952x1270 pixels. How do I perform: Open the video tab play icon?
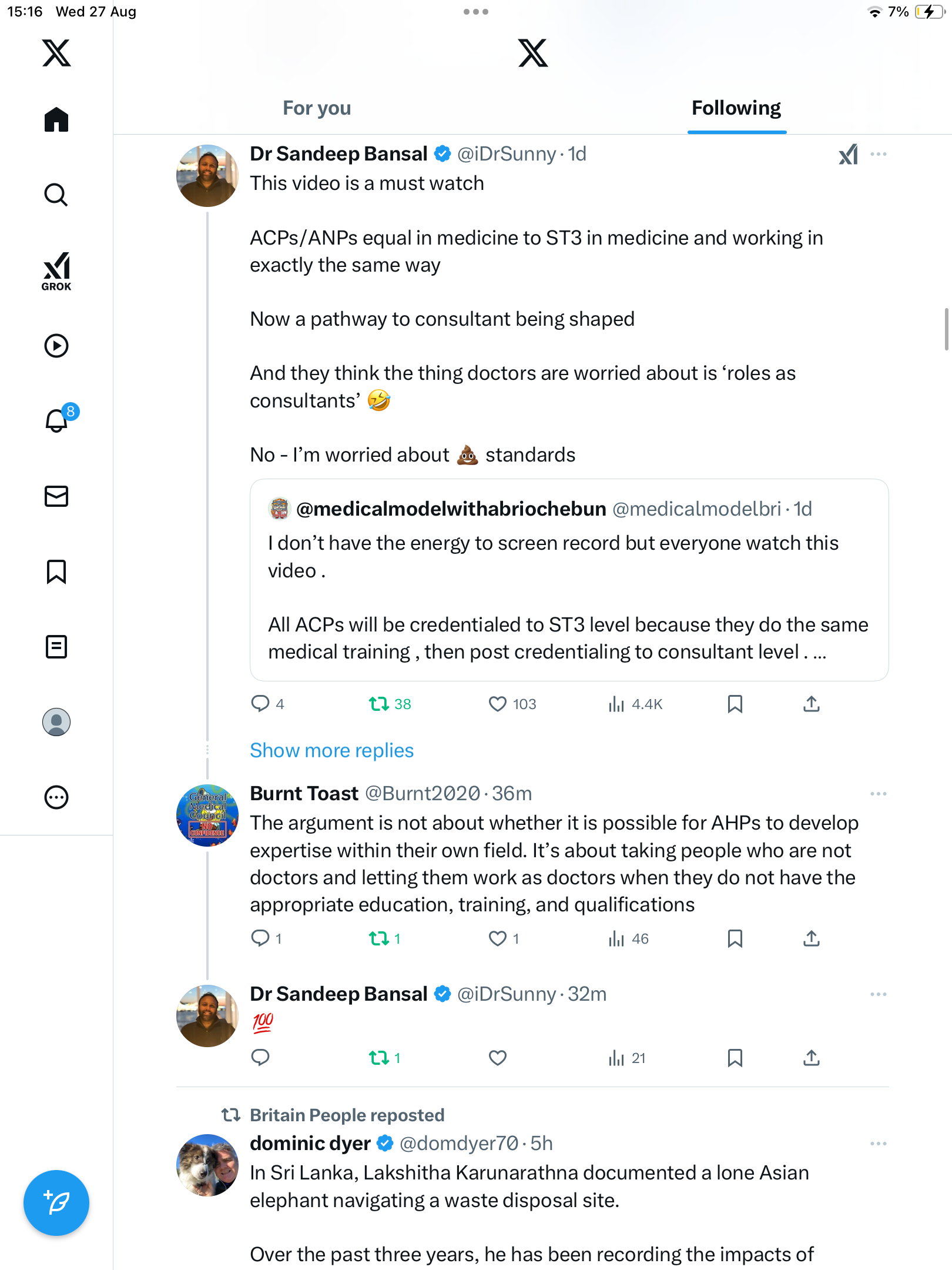pos(56,346)
